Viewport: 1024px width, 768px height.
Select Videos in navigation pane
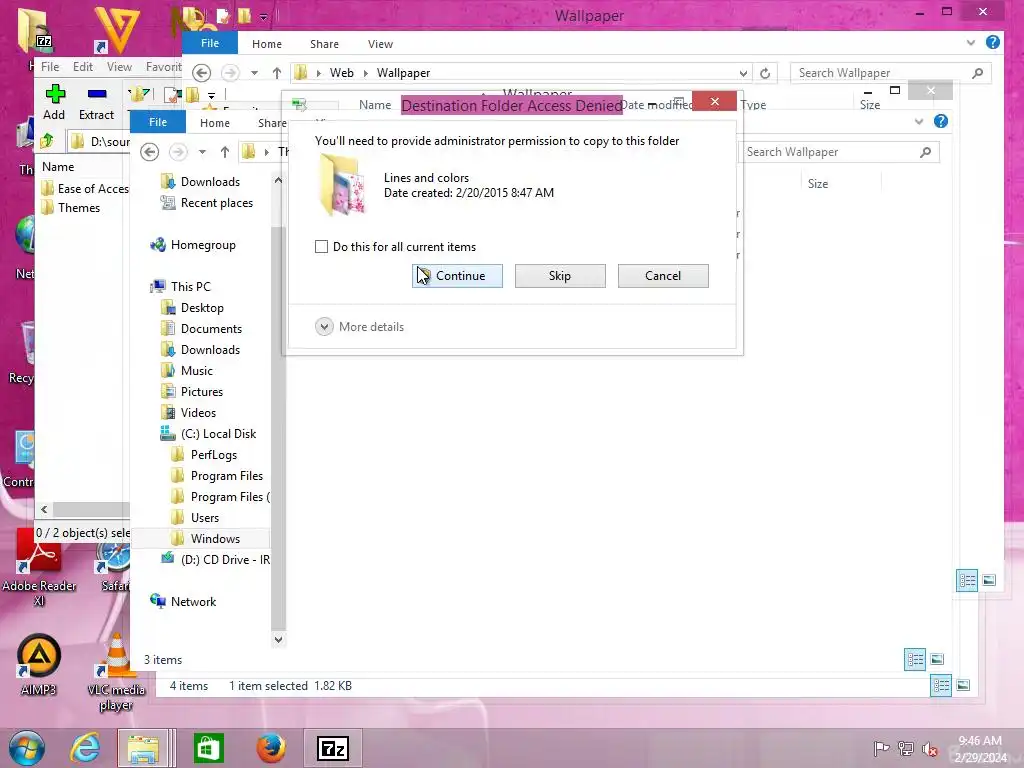click(x=189, y=413)
